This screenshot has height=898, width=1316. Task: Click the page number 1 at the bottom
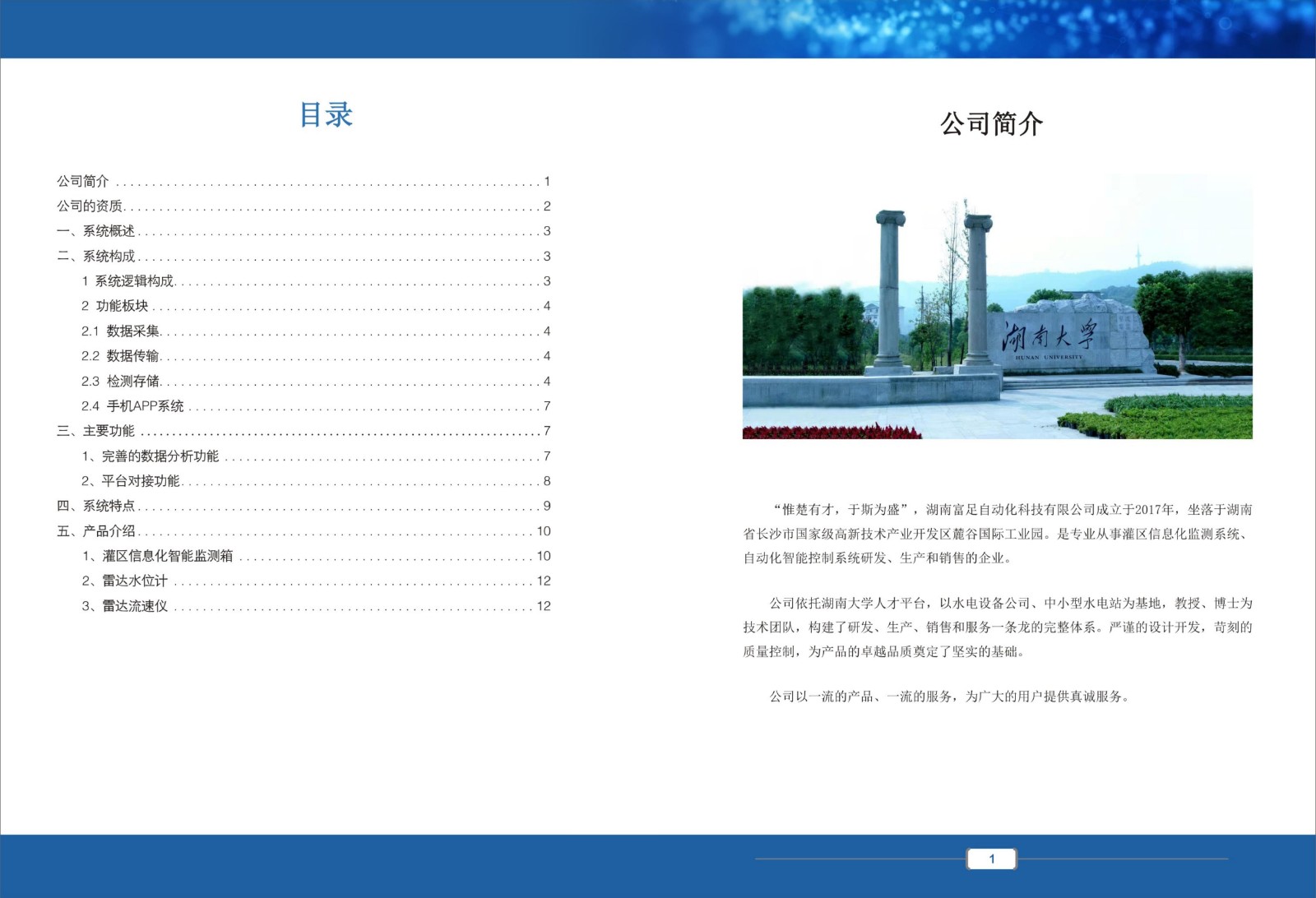pyautogui.click(x=991, y=859)
